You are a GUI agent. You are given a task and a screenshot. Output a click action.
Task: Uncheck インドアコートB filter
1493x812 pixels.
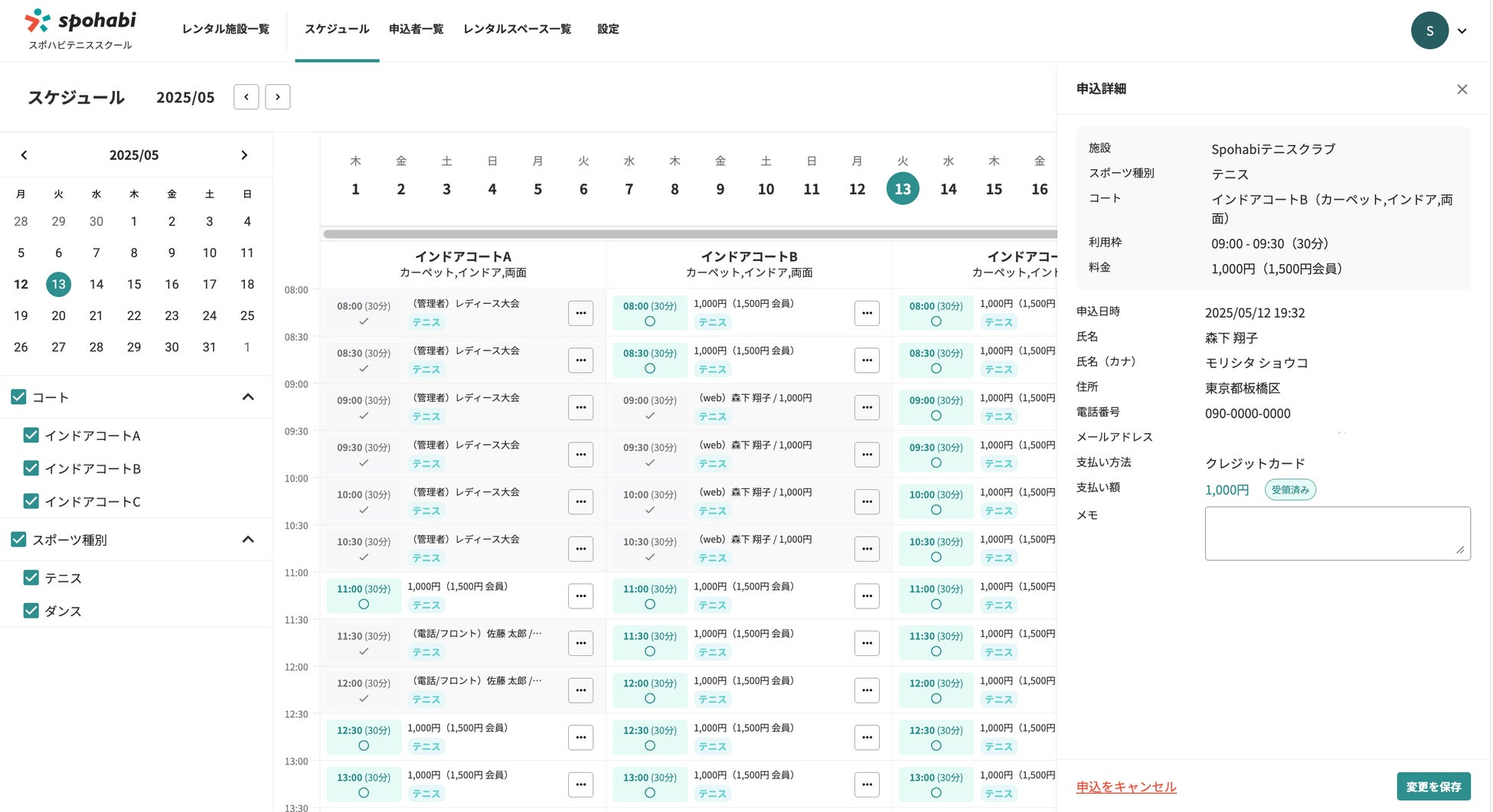point(31,468)
